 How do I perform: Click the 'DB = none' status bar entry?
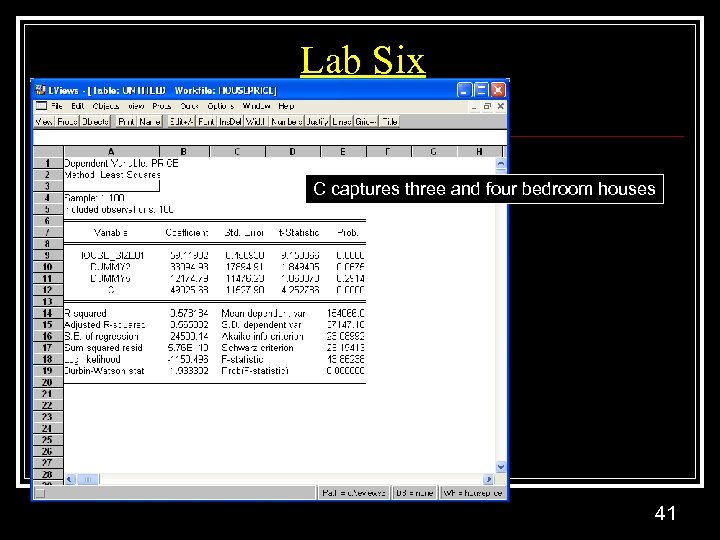point(415,493)
